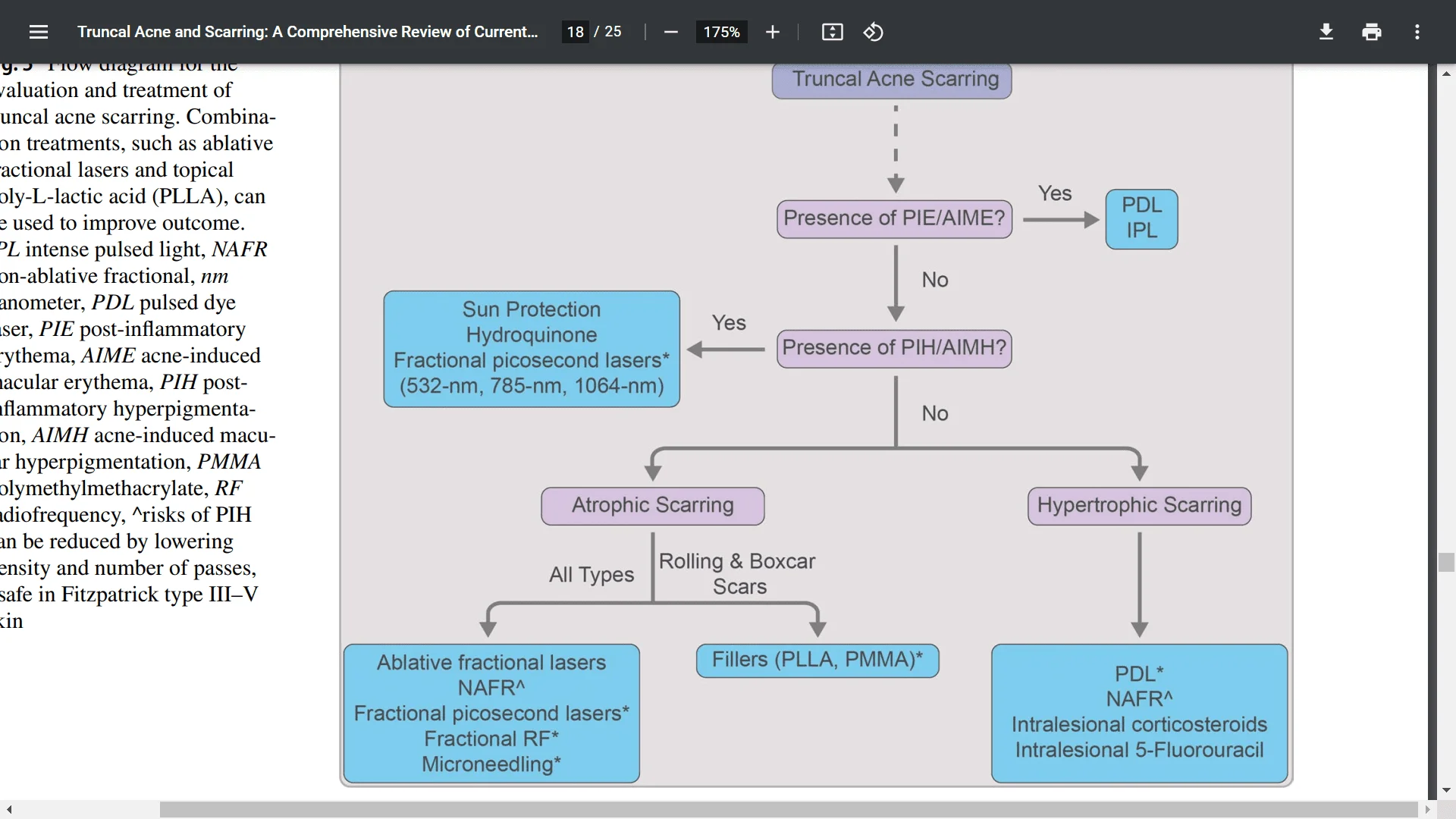Select Hypertrophic Scarring pathway label

point(1138,504)
